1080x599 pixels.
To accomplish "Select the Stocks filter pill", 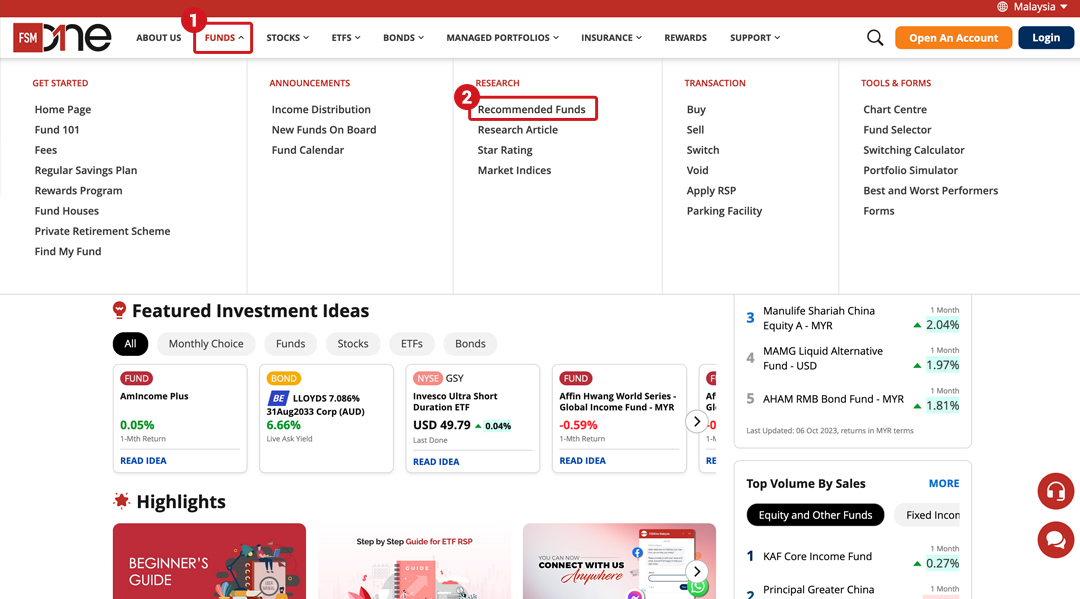I will point(353,344).
